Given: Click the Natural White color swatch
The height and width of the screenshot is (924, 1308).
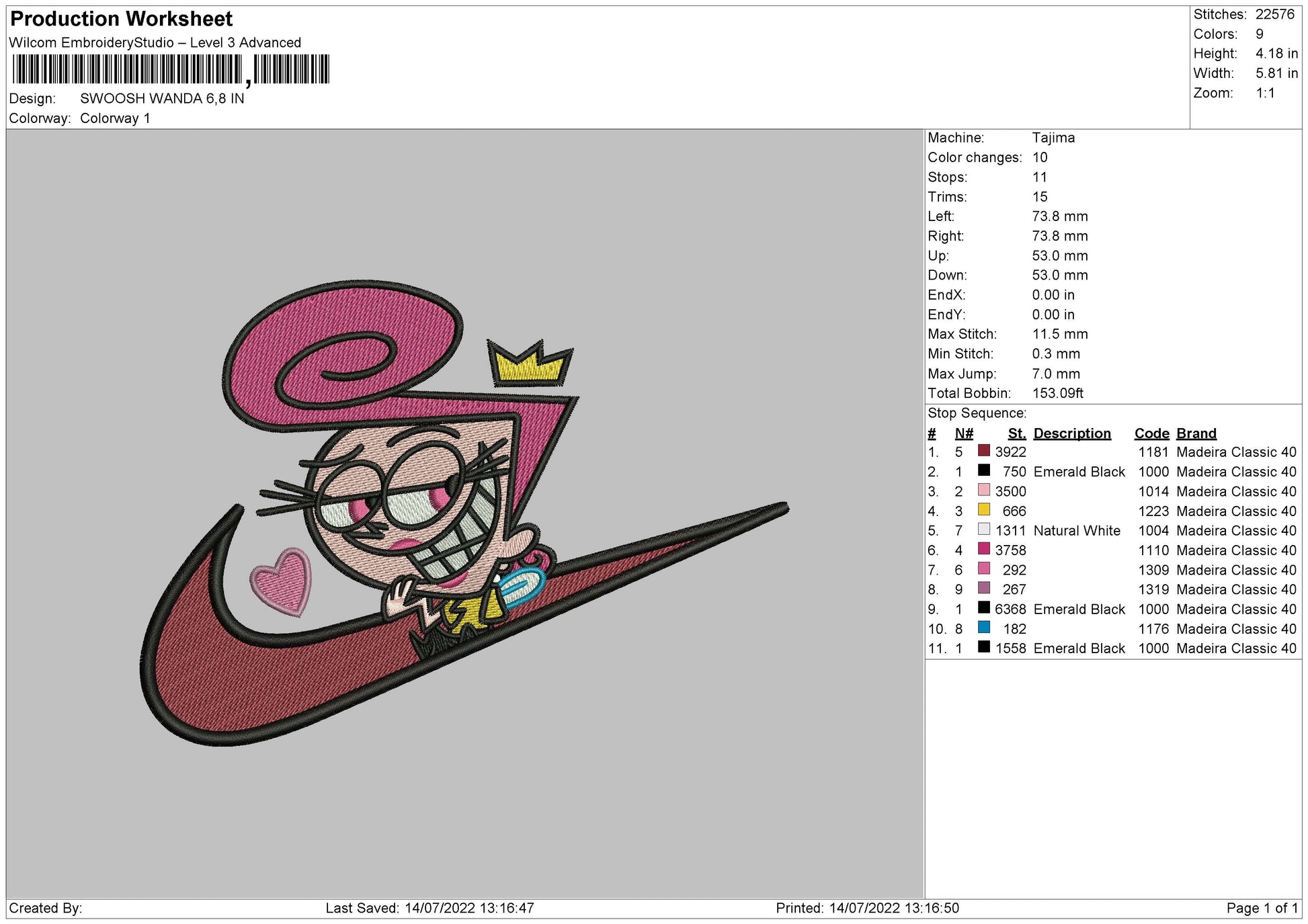Looking at the screenshot, I should (984, 530).
